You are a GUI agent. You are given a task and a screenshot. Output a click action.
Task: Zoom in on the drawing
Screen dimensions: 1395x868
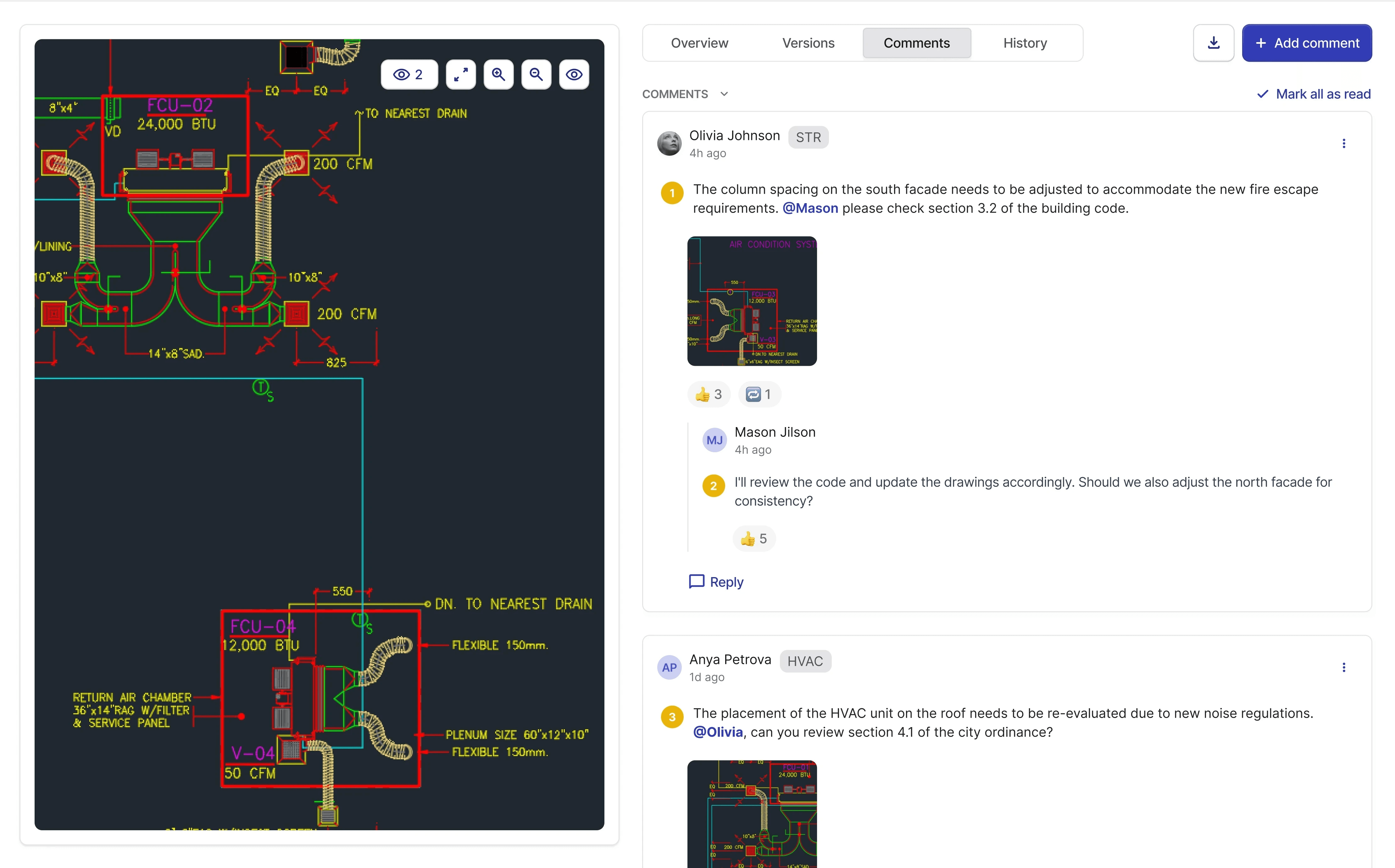[498, 75]
